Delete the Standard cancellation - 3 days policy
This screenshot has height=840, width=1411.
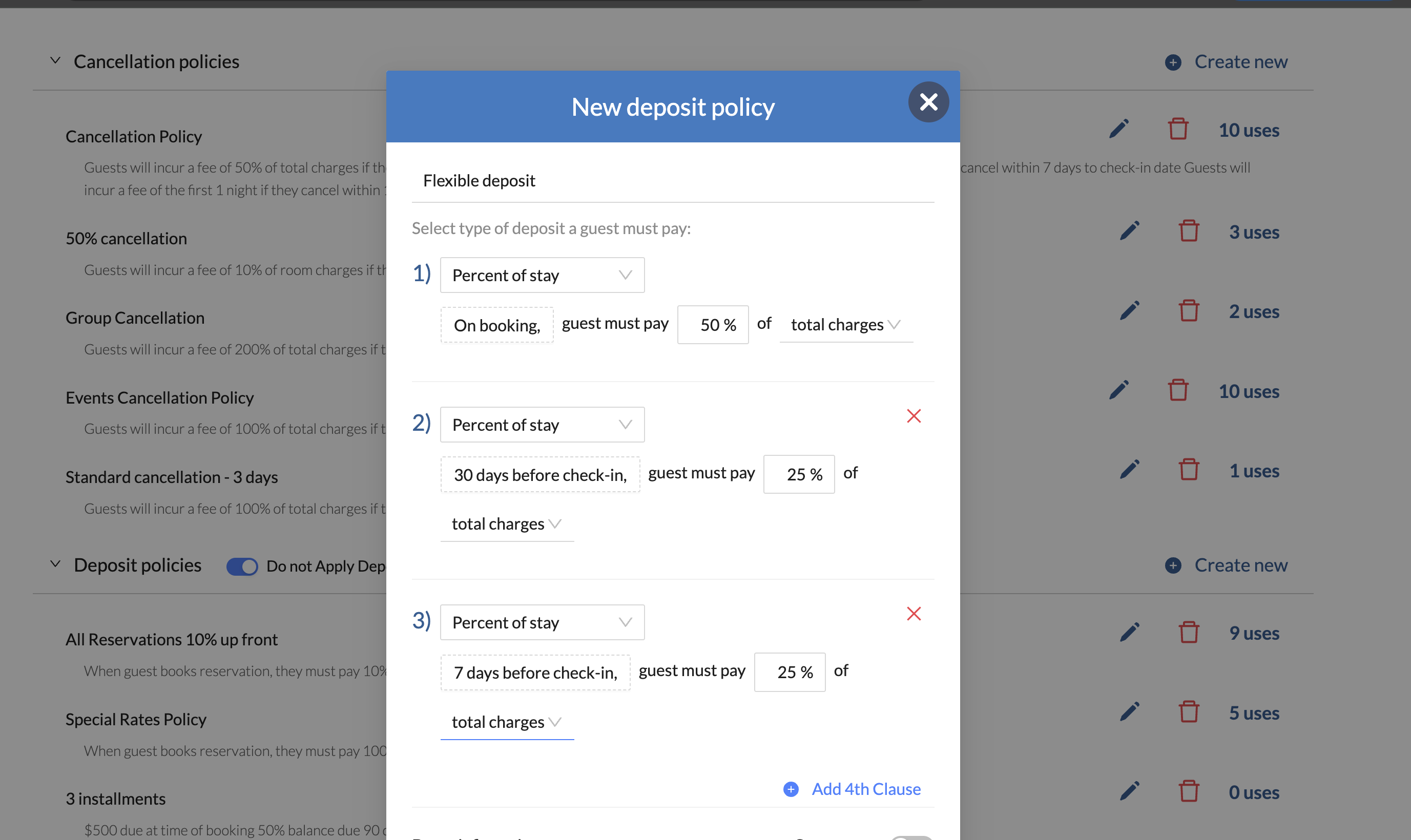click(1189, 470)
